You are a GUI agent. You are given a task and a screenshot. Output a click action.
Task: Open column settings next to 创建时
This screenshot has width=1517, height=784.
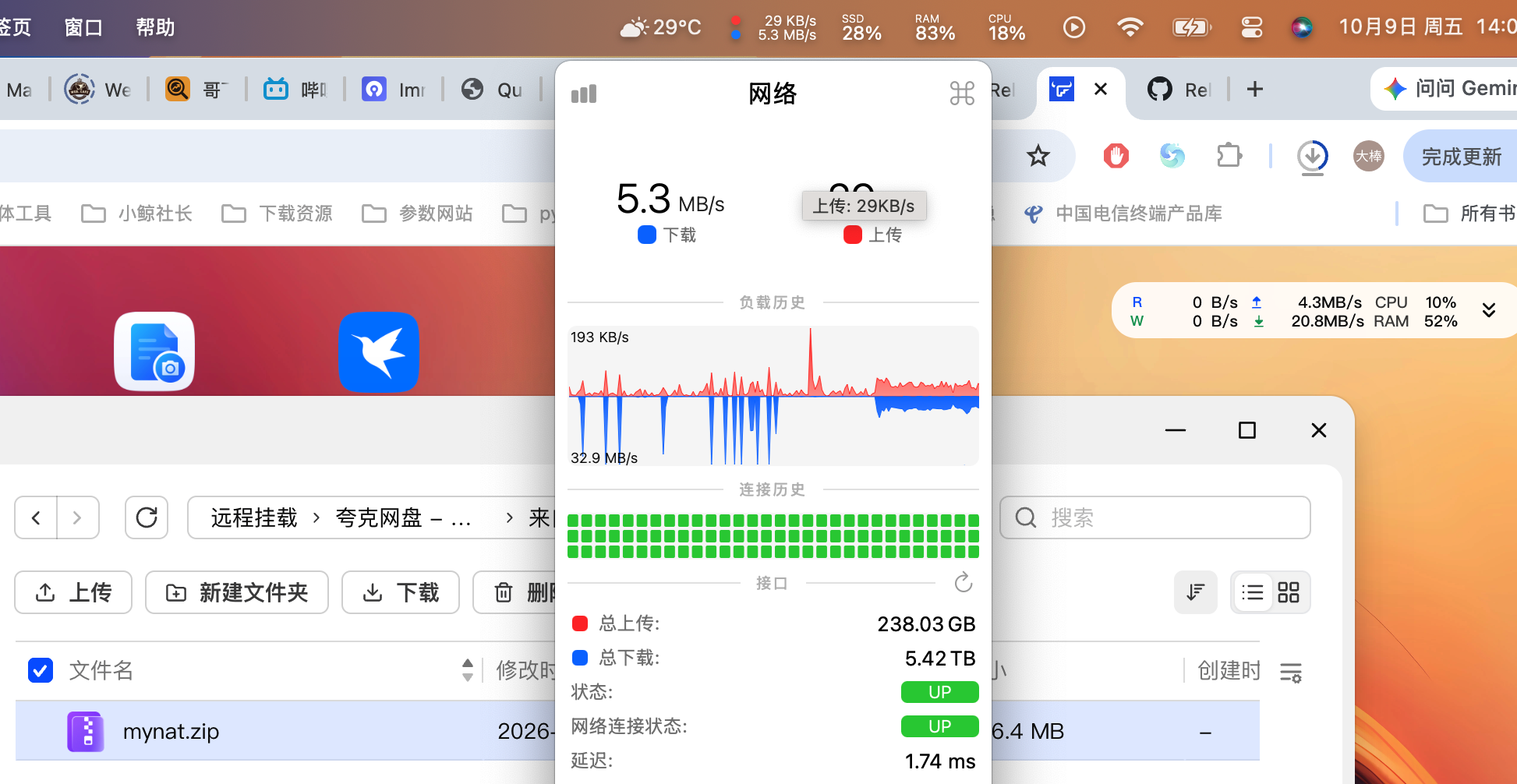coord(1291,672)
